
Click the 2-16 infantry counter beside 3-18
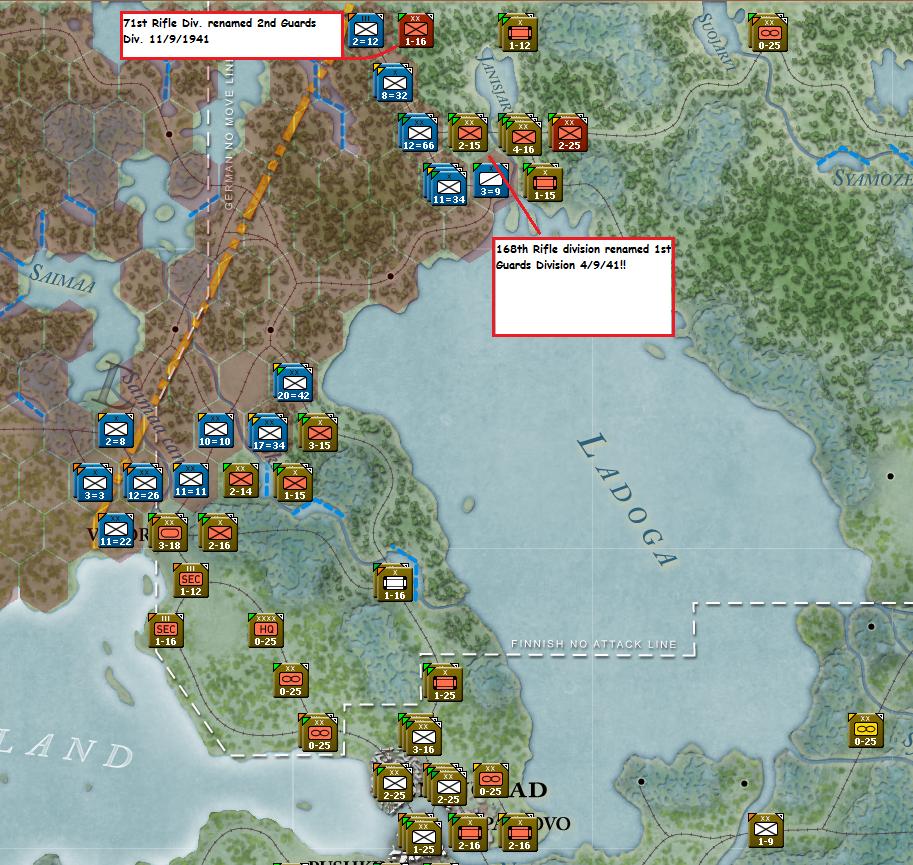(x=218, y=533)
